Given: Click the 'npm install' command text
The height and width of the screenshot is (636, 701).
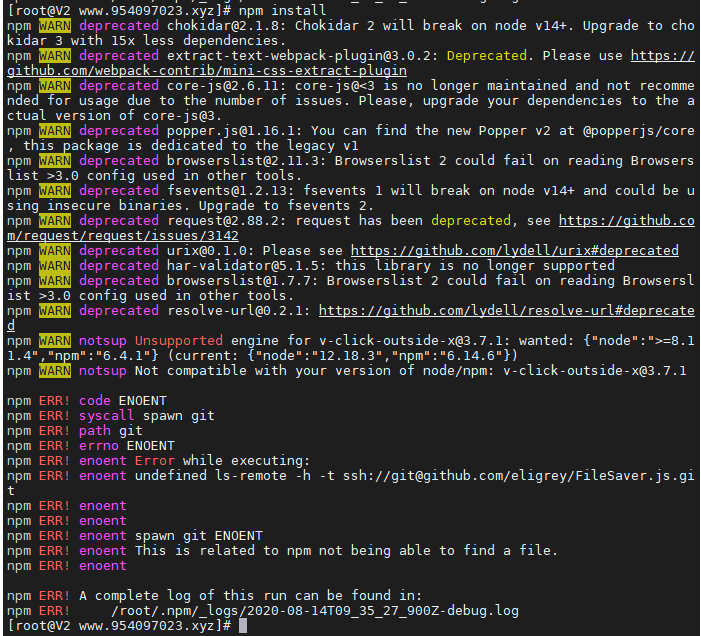Looking at the screenshot, I should pos(283,10).
